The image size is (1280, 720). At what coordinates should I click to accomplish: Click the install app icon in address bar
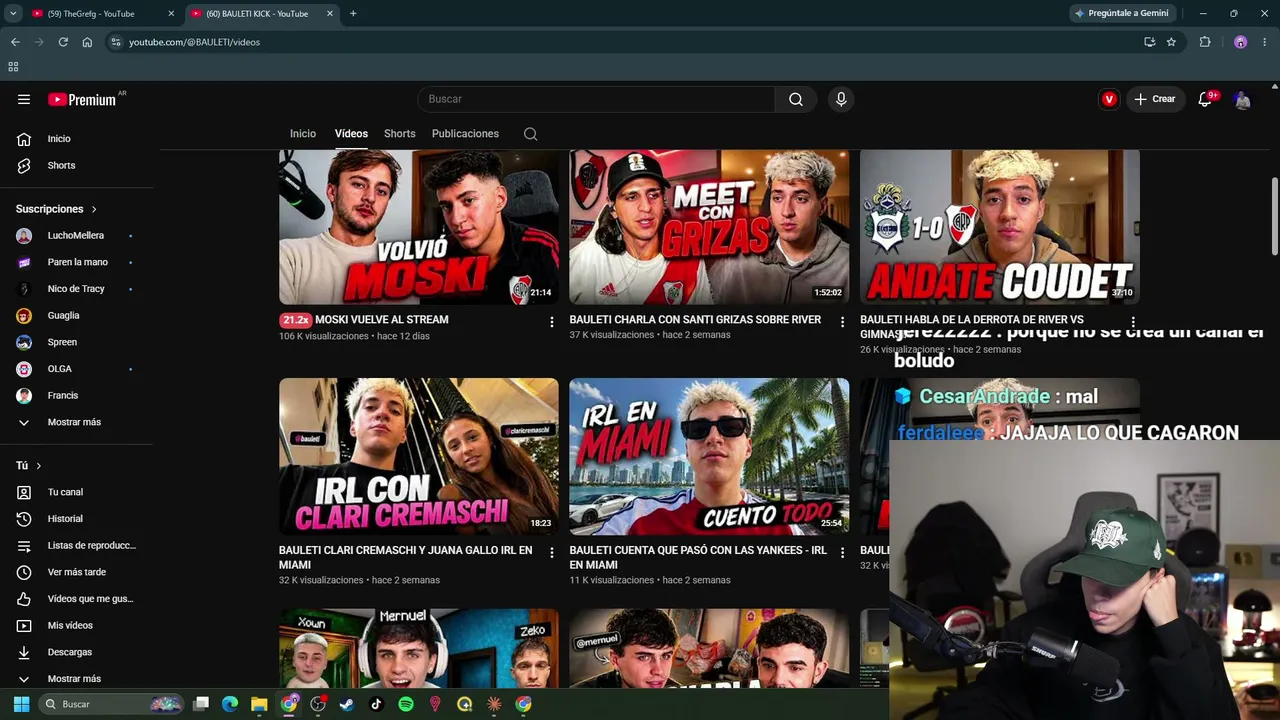[1149, 42]
